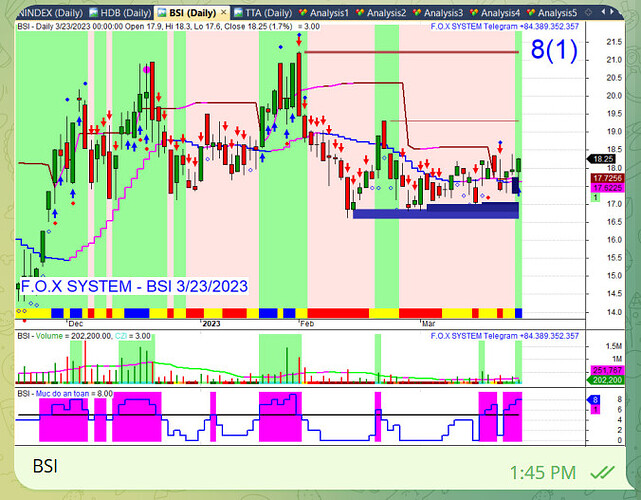Viewport: 641px width, 500px height.
Task: Click the 21.5 price axis label
Action: pos(614,42)
